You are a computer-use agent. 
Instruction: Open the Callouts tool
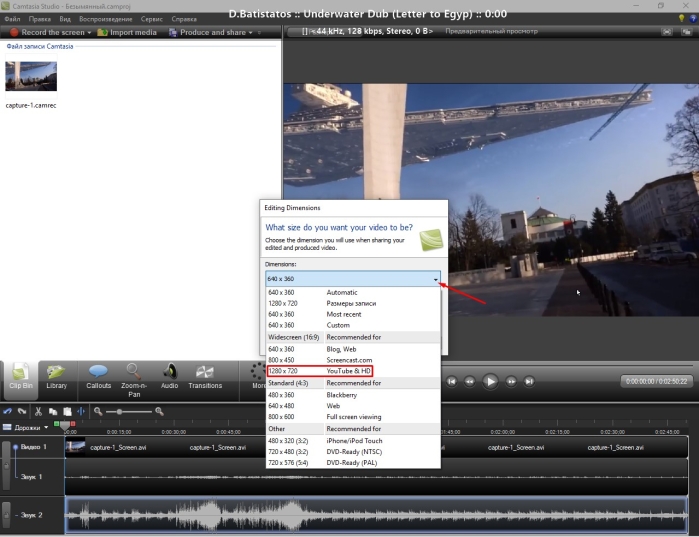[x=99, y=378]
